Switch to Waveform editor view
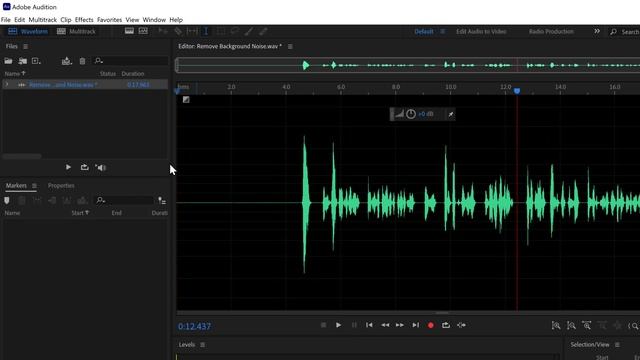The width and height of the screenshot is (640, 360). tap(28, 31)
